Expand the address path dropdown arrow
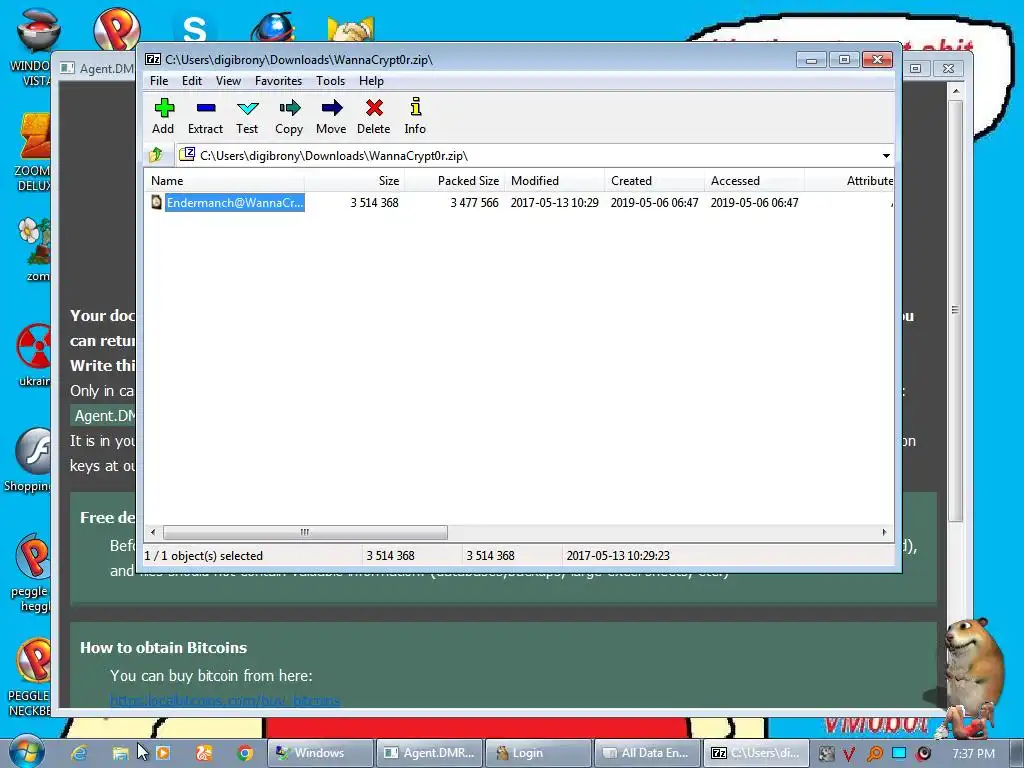The height and width of the screenshot is (768, 1024). [886, 156]
